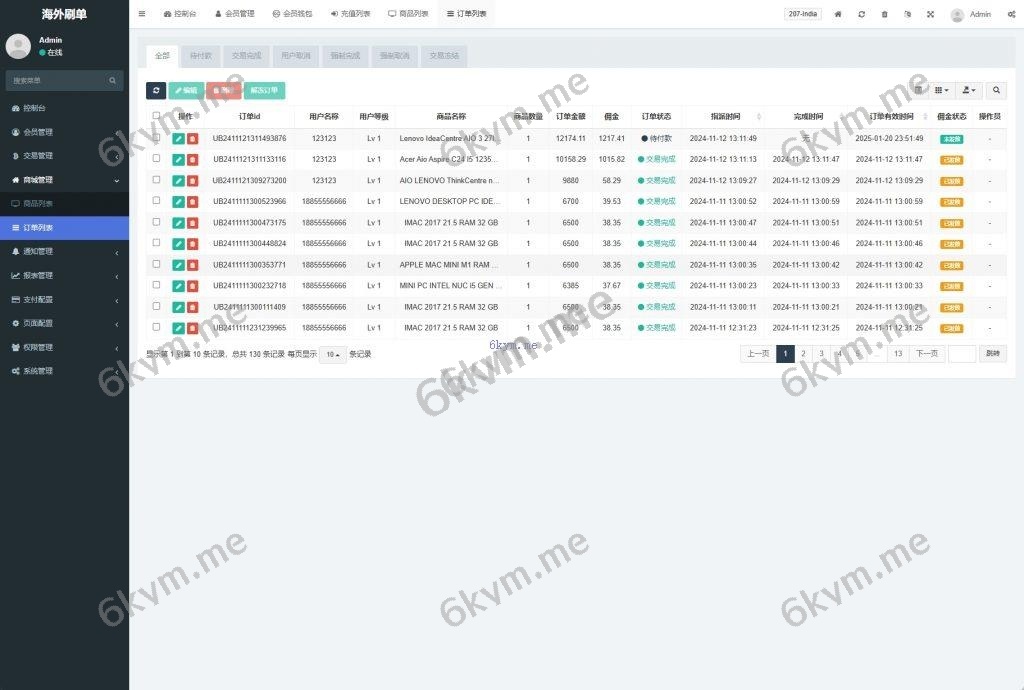Open the column visibility grid dropdown

(942, 90)
